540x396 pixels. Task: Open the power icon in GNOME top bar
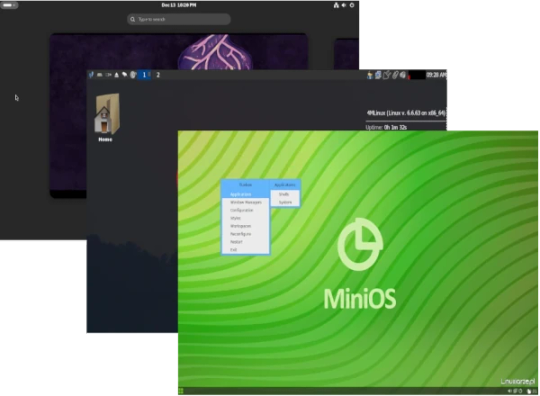[x=352, y=5]
